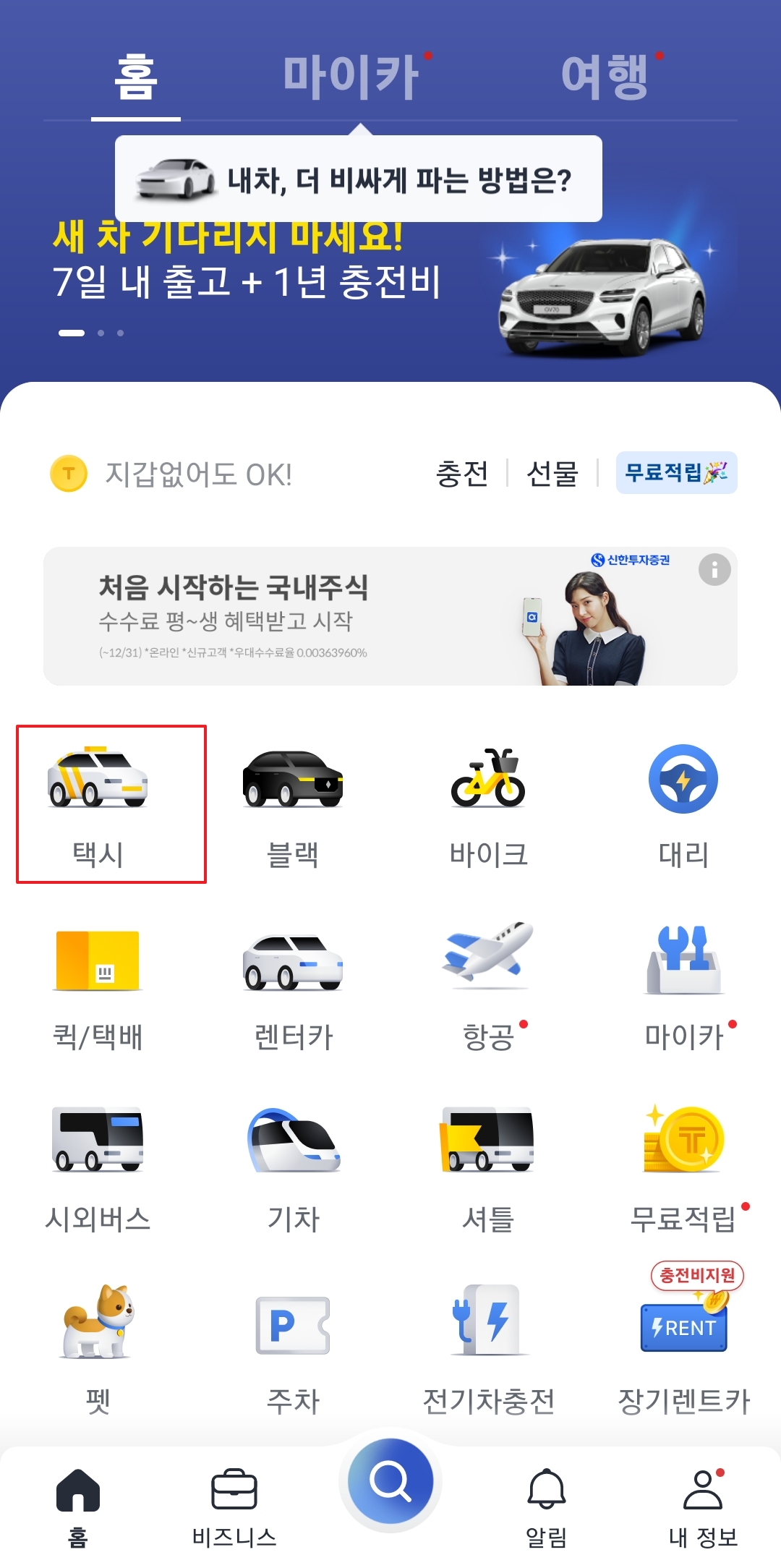781x1568 pixels.
Task: Select the 블랙 black car service
Action: click(293, 779)
